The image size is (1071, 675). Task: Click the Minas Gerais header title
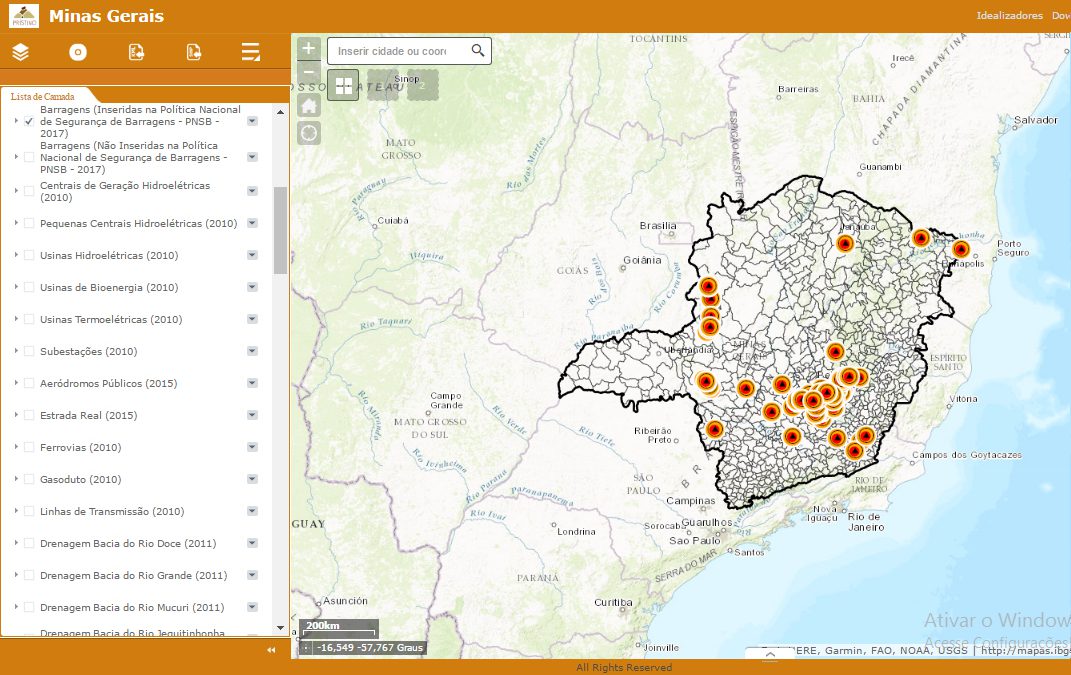coord(107,16)
